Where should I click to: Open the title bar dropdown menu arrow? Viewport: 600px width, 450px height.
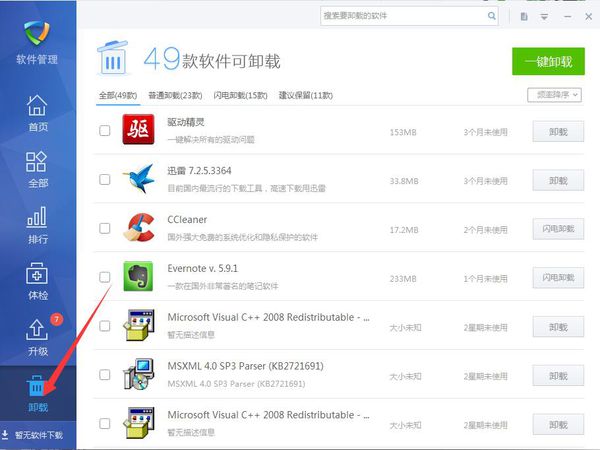(544, 16)
